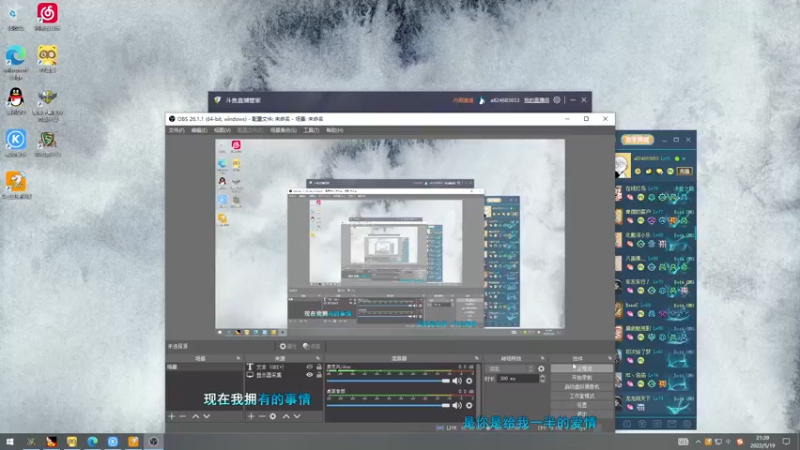Screen dimensions: 800x450
Task: Open source properties via the gear in the Sources (来源) panel
Action: coord(273,416)
